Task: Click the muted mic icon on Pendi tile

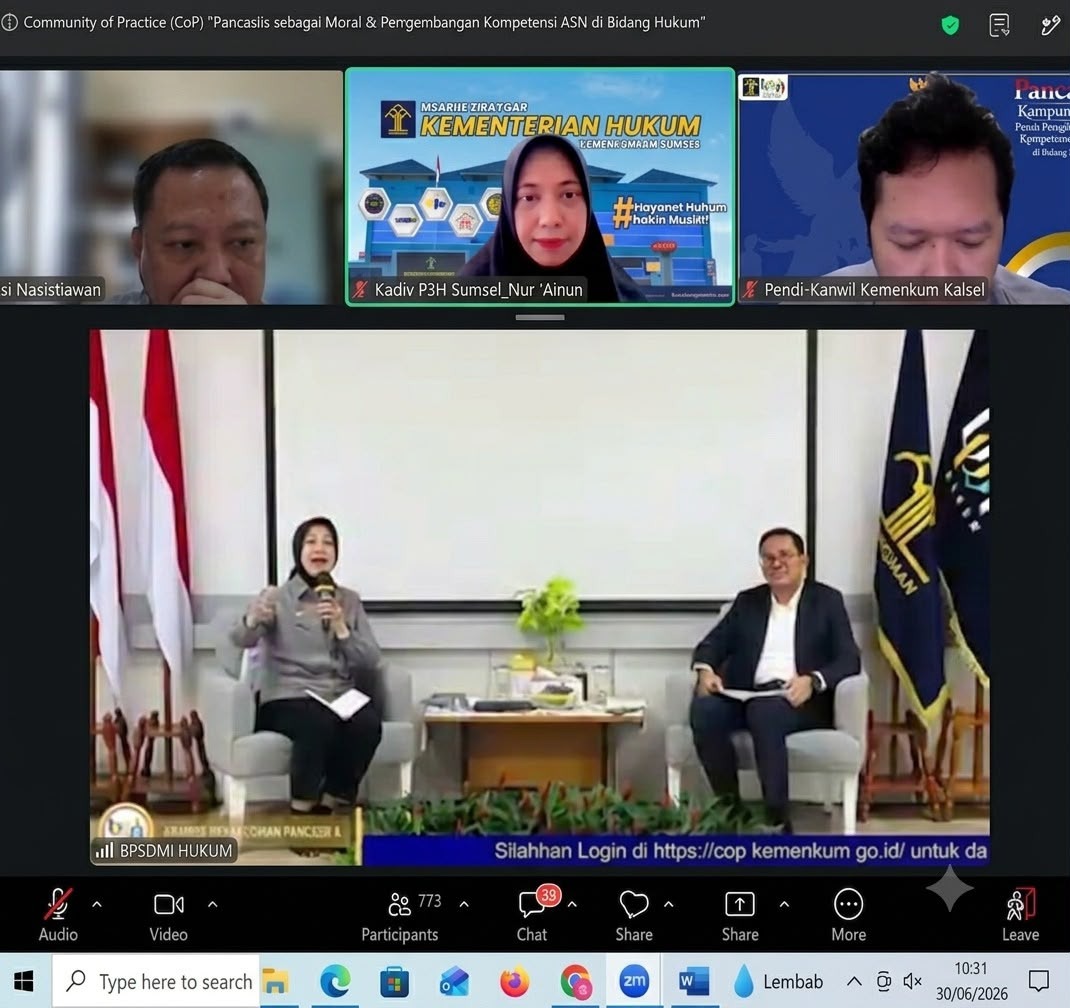Action: (x=750, y=289)
